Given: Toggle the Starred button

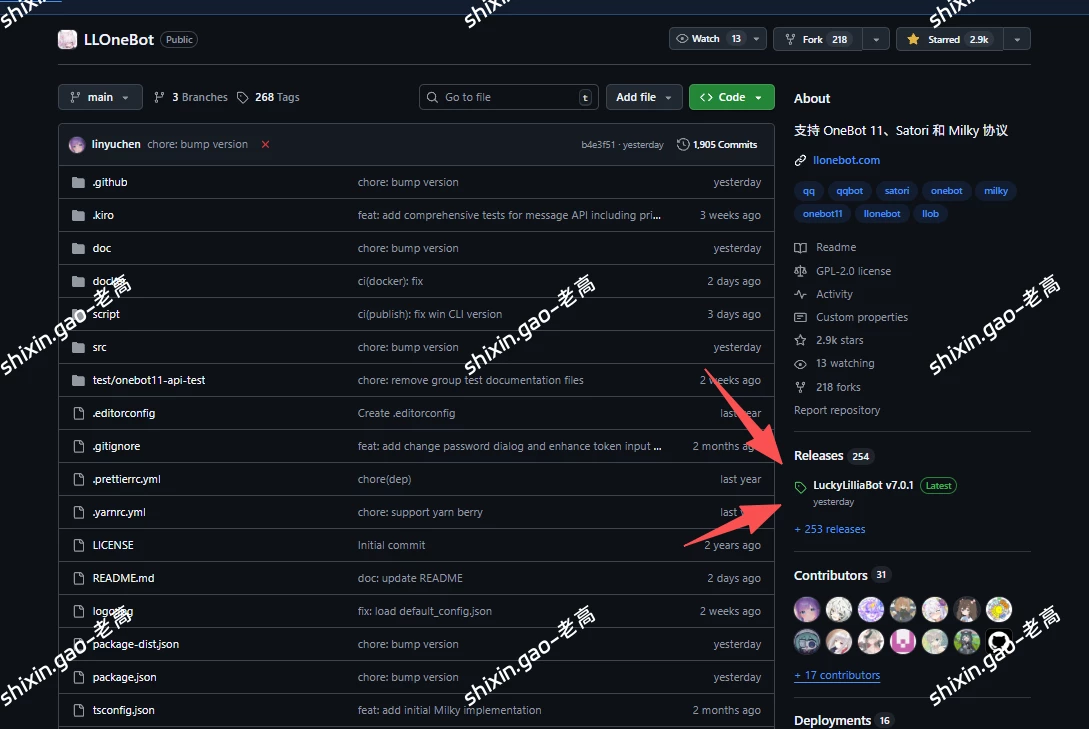Looking at the screenshot, I should (948, 39).
